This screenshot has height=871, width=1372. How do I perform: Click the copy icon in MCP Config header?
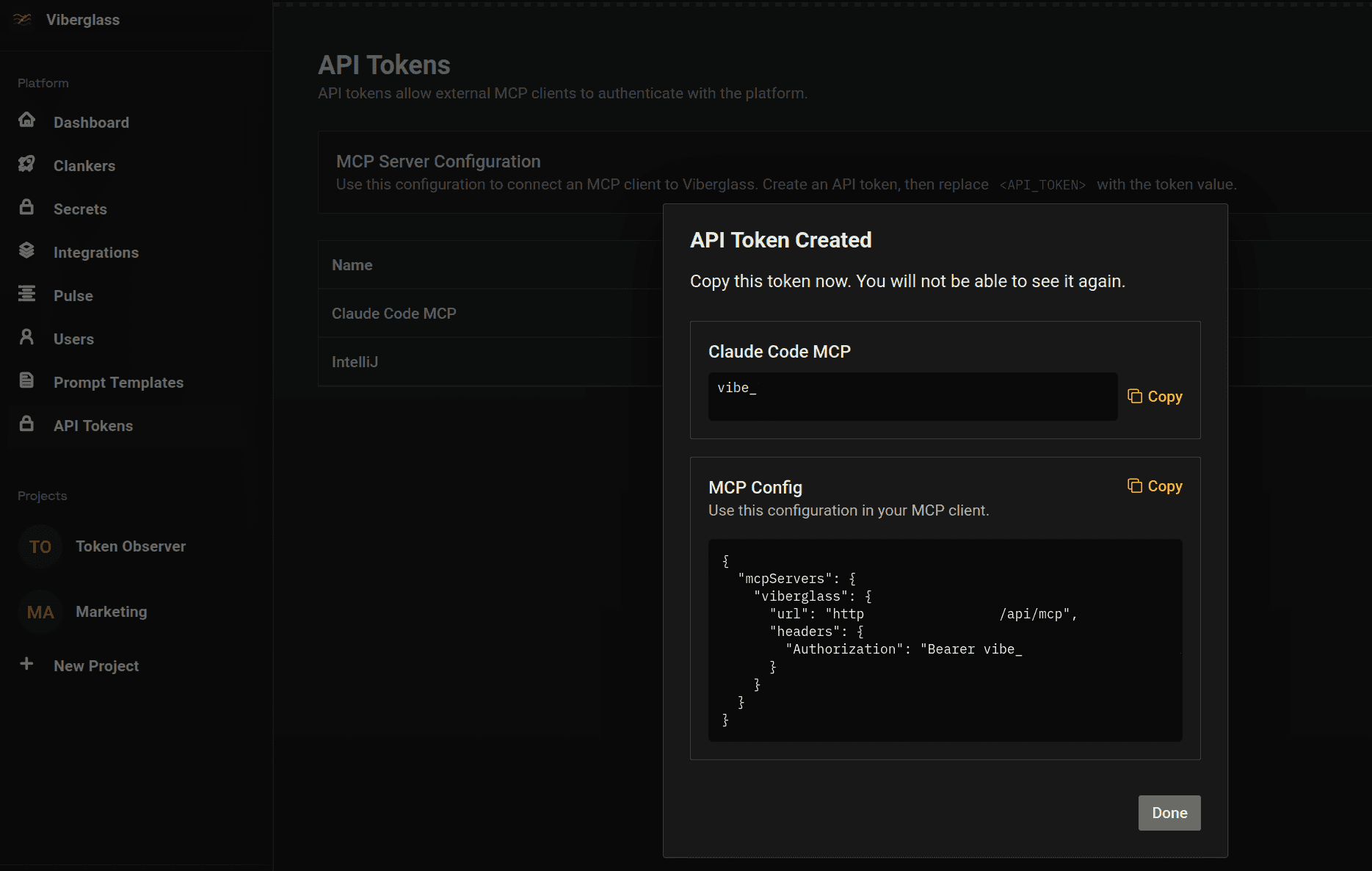coord(1135,485)
